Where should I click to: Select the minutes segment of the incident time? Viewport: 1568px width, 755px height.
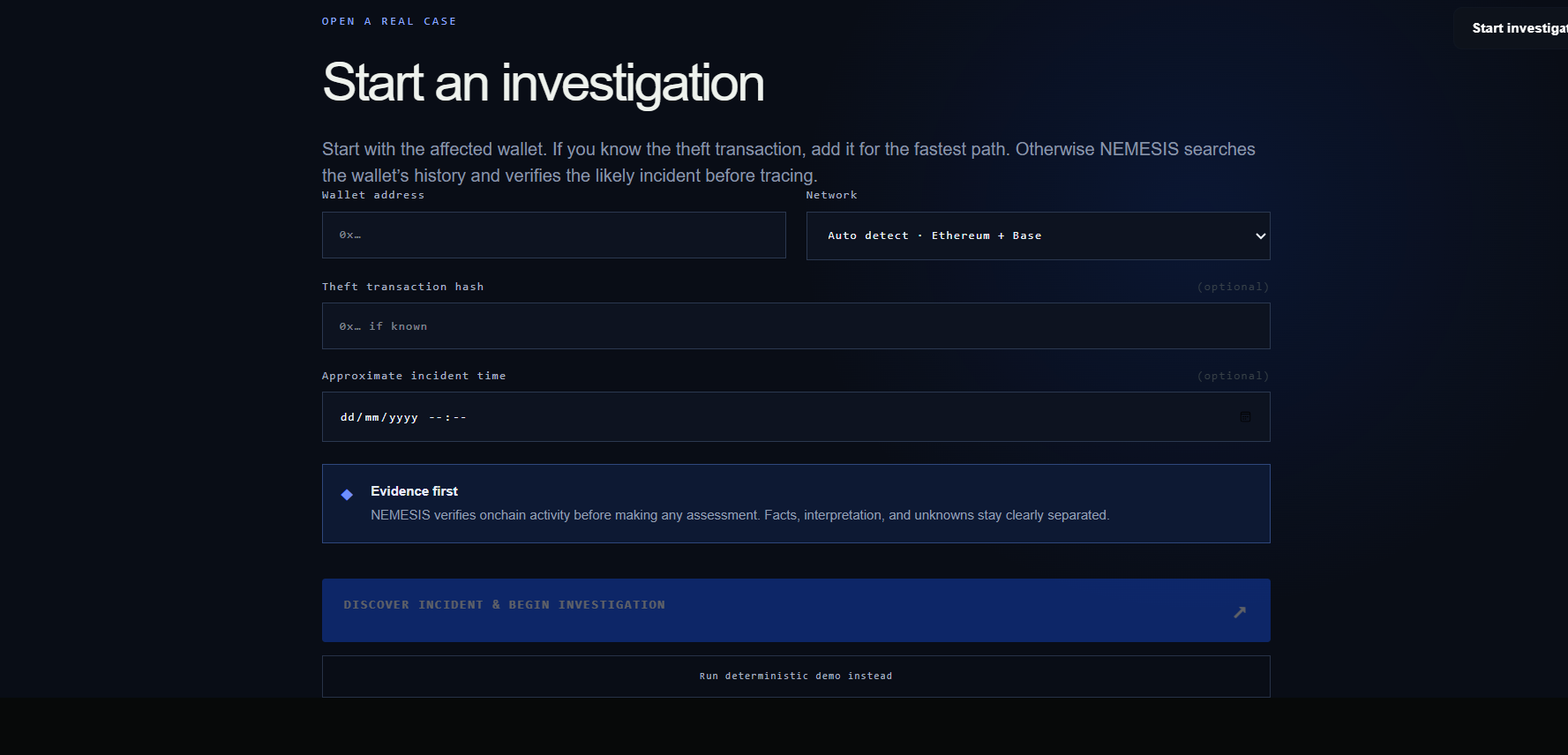click(459, 417)
